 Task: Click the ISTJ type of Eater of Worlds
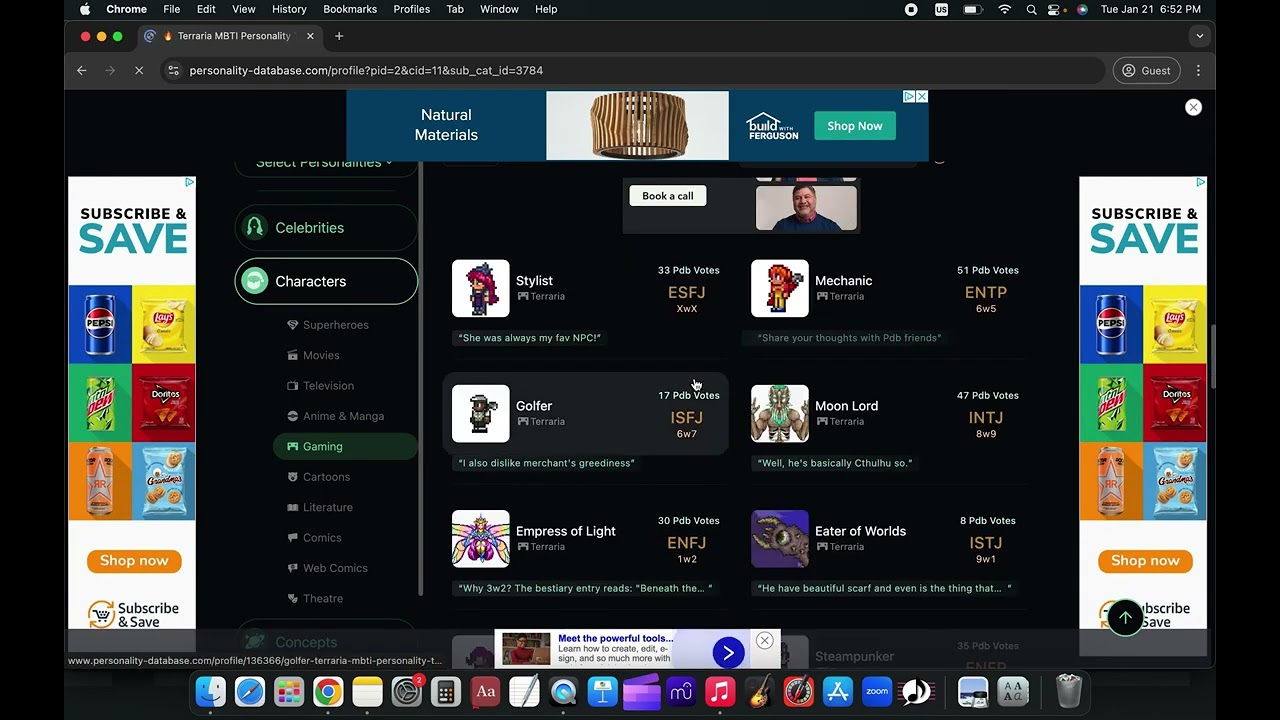point(986,543)
